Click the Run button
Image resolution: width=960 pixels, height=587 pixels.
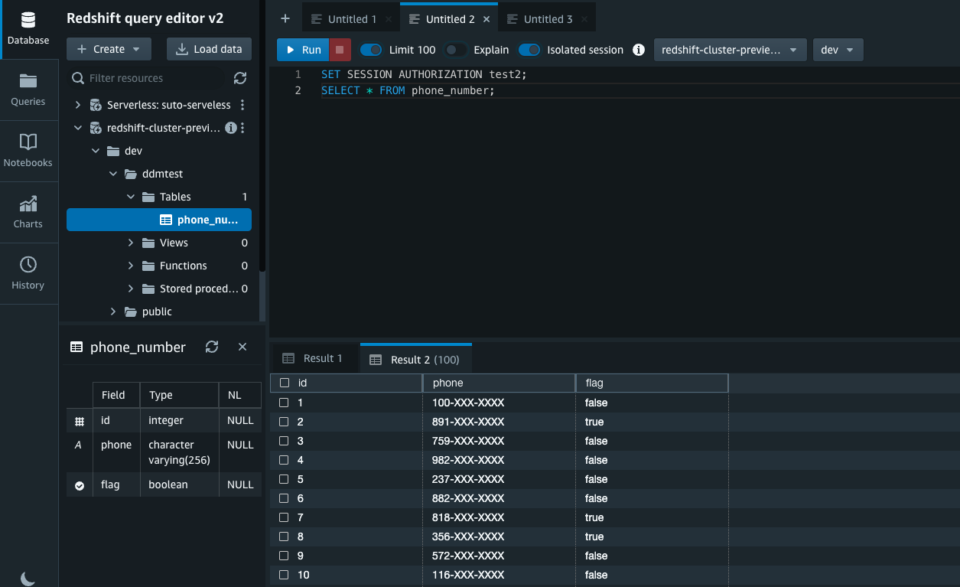[x=301, y=49]
